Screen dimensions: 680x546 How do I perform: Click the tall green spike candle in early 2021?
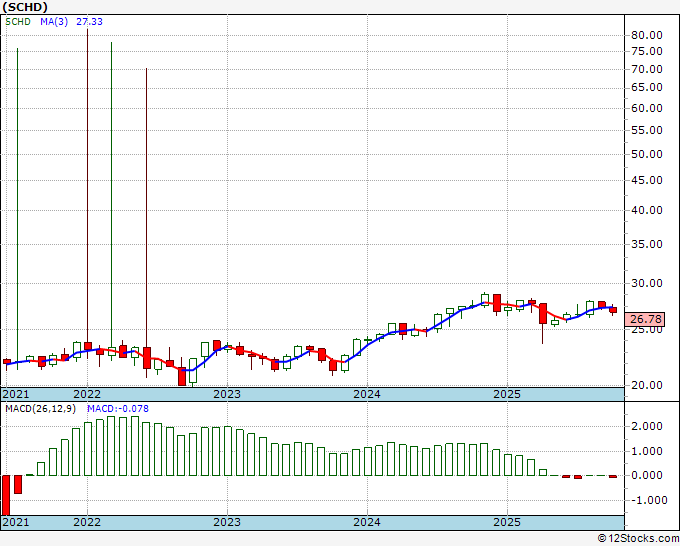click(x=17, y=208)
